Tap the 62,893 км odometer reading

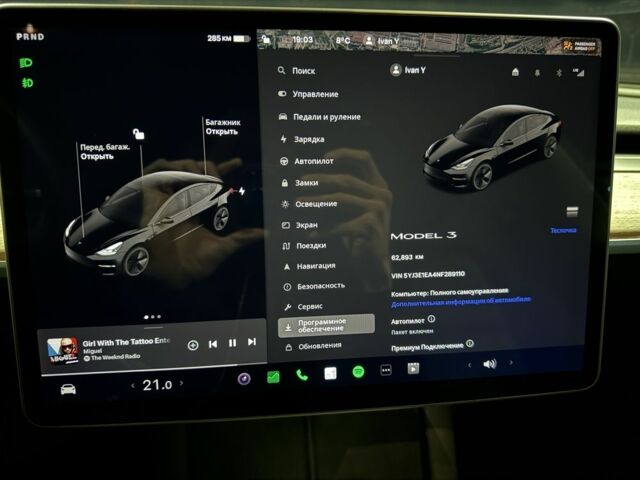coord(407,258)
